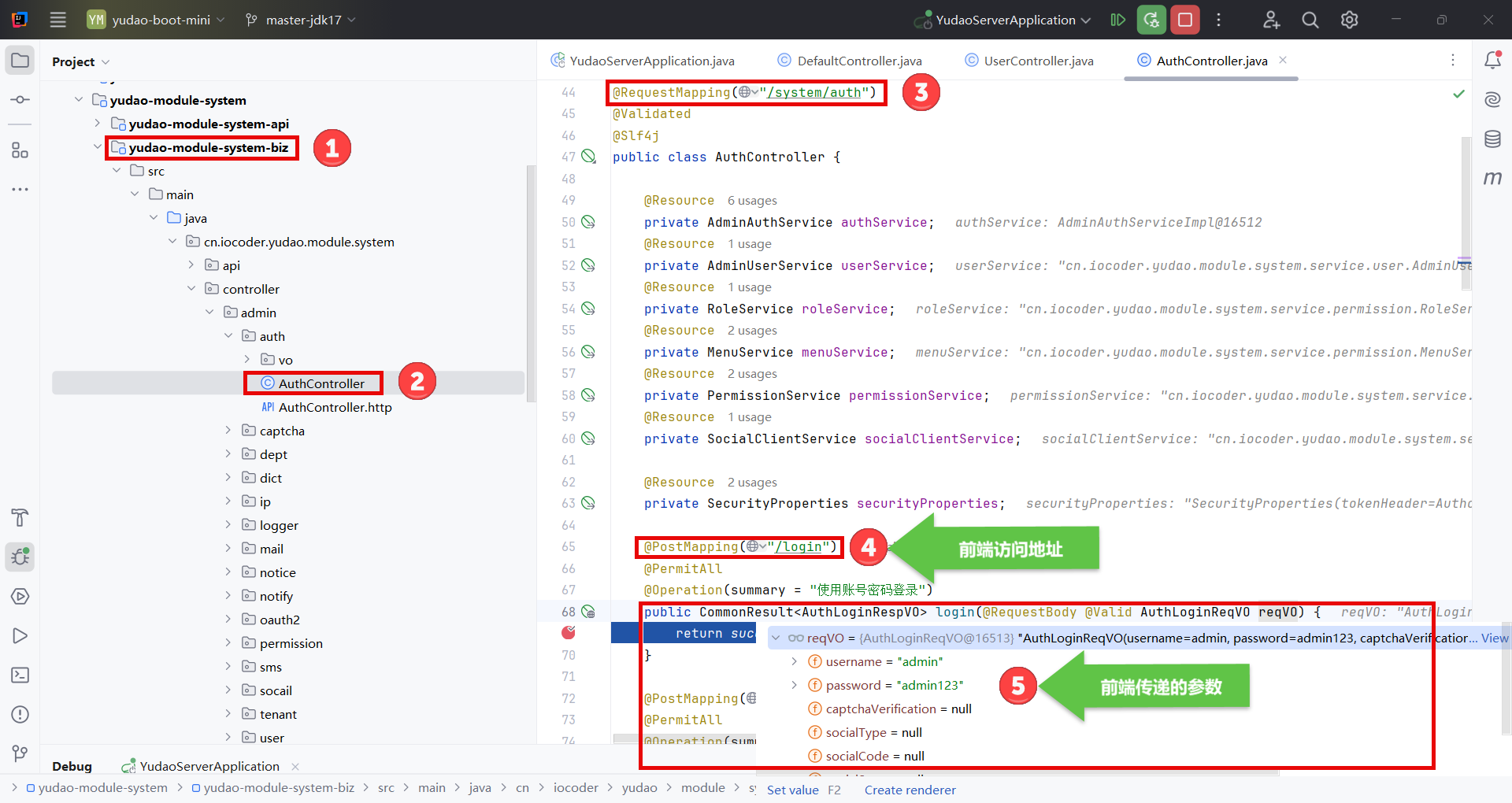Image resolution: width=1512 pixels, height=803 pixels.
Task: Expand the username field in debugger
Action: click(x=794, y=661)
